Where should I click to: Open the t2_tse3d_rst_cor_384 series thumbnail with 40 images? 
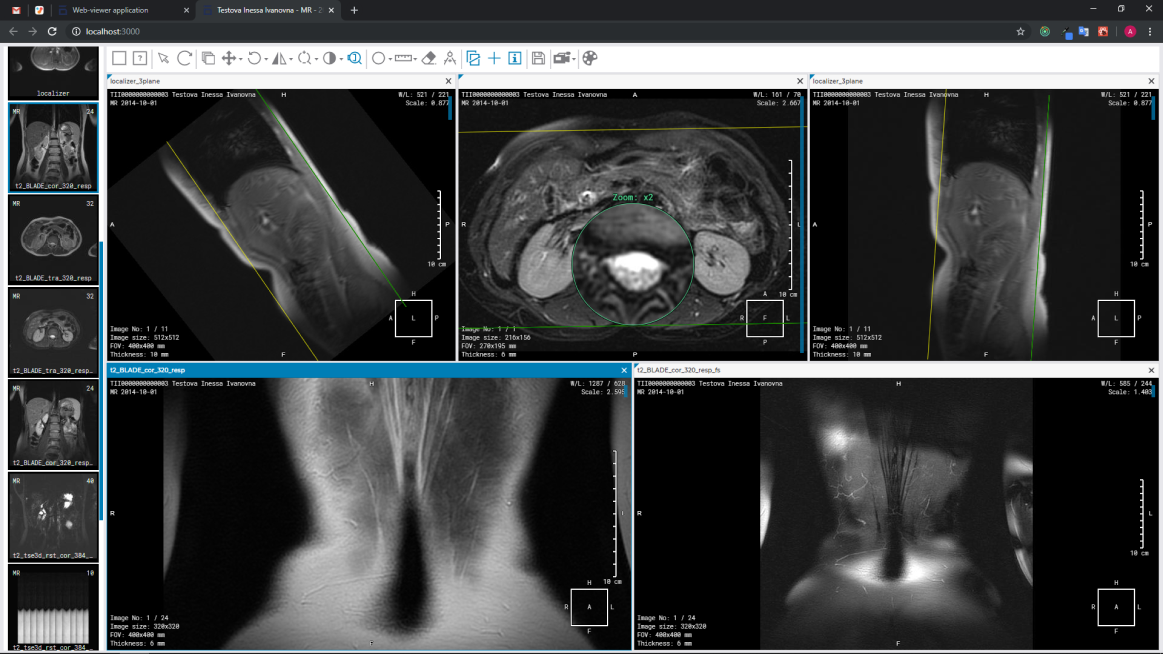click(53, 517)
